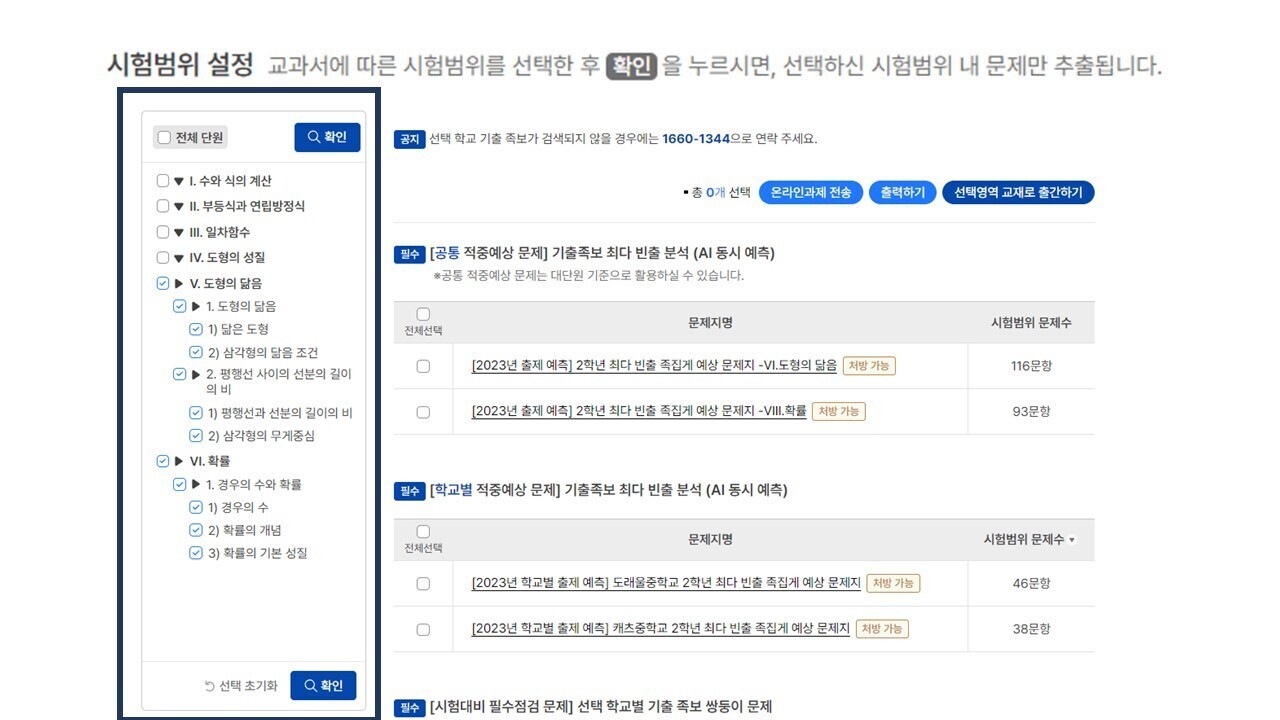Check the 전체 단원 checkbox
This screenshot has width=1280, height=720.
[x=164, y=138]
